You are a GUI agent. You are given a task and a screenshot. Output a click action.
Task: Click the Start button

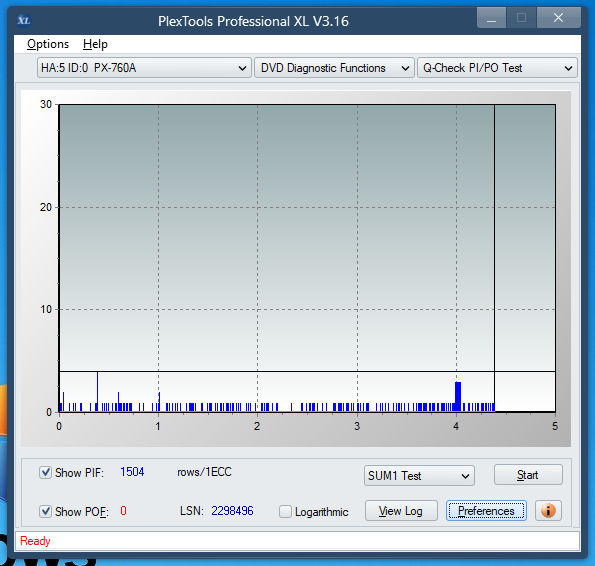(x=528, y=475)
